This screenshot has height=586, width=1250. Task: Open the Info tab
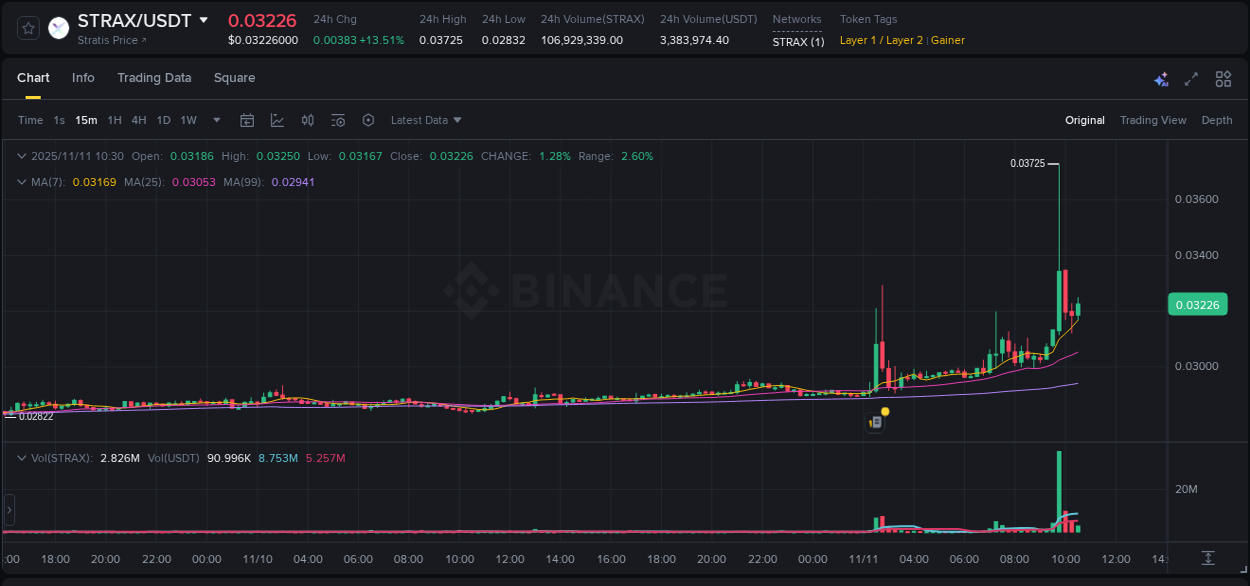click(x=83, y=78)
